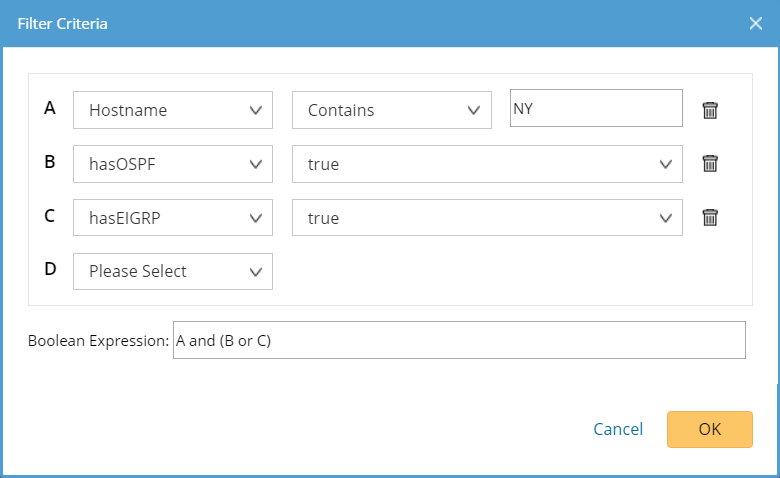The height and width of the screenshot is (478, 780).
Task: Remove the hasOSPF row using trash icon
Action: (x=710, y=164)
